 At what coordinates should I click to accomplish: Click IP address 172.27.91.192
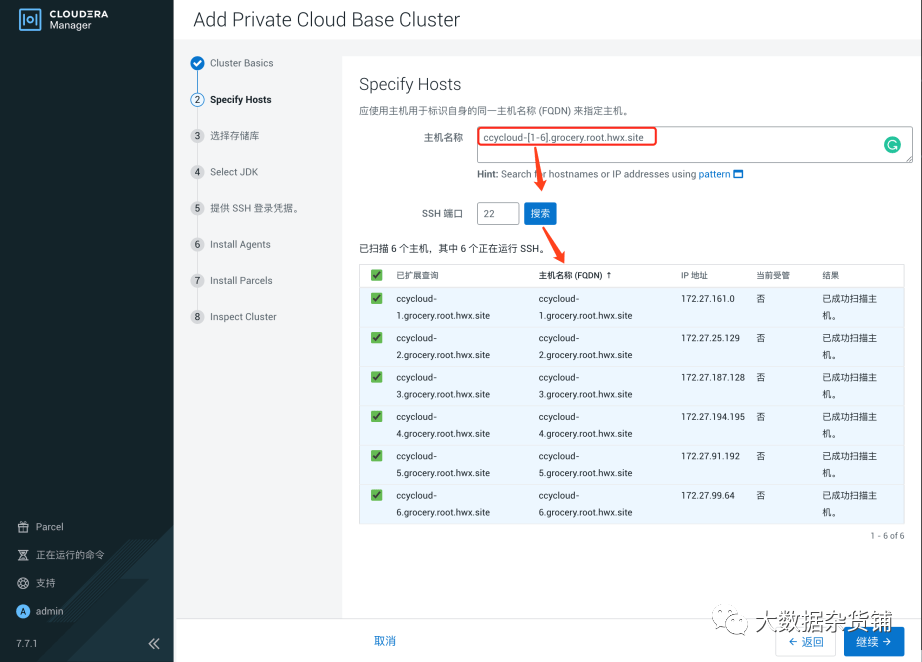(710, 456)
